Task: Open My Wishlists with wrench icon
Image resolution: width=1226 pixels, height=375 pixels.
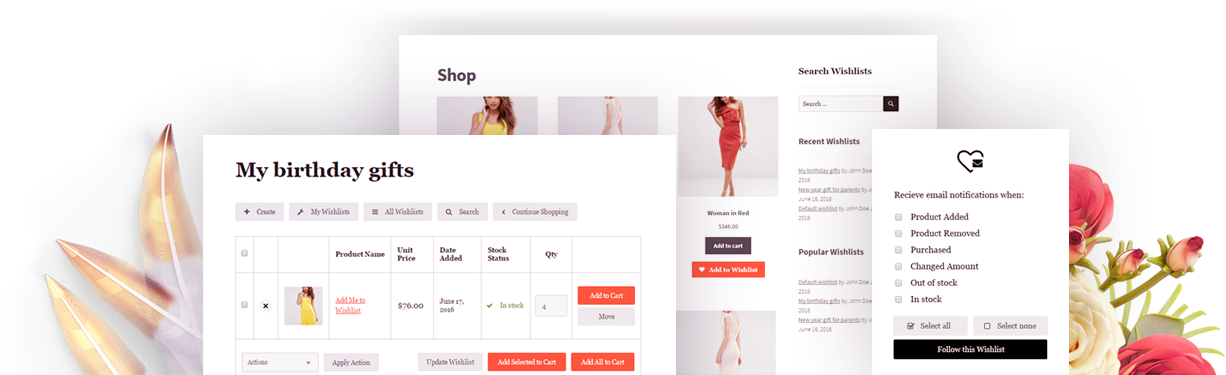Action: 323,212
